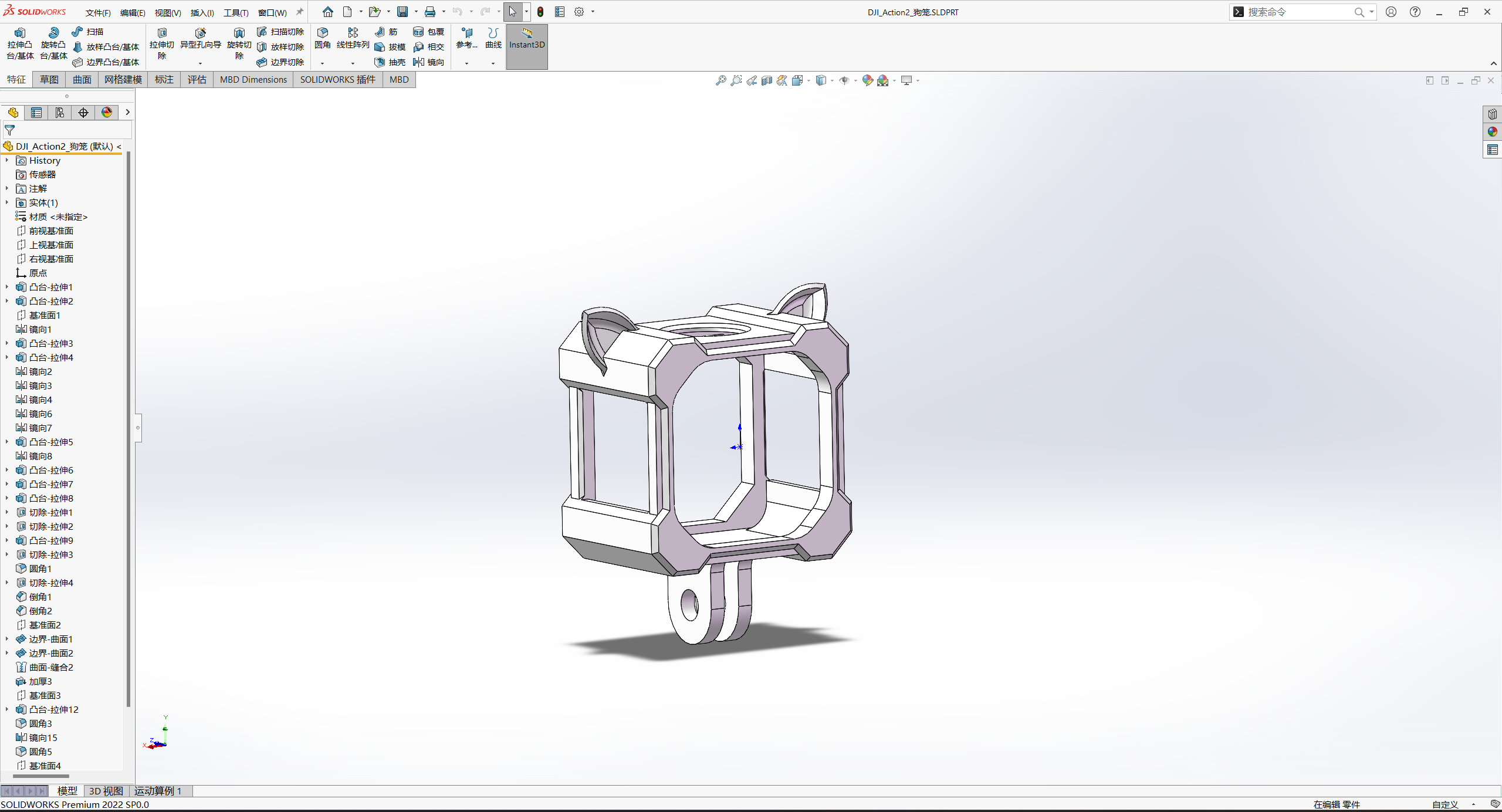Select the Boundary Boss (边界凸台/基体) tool

(106, 62)
